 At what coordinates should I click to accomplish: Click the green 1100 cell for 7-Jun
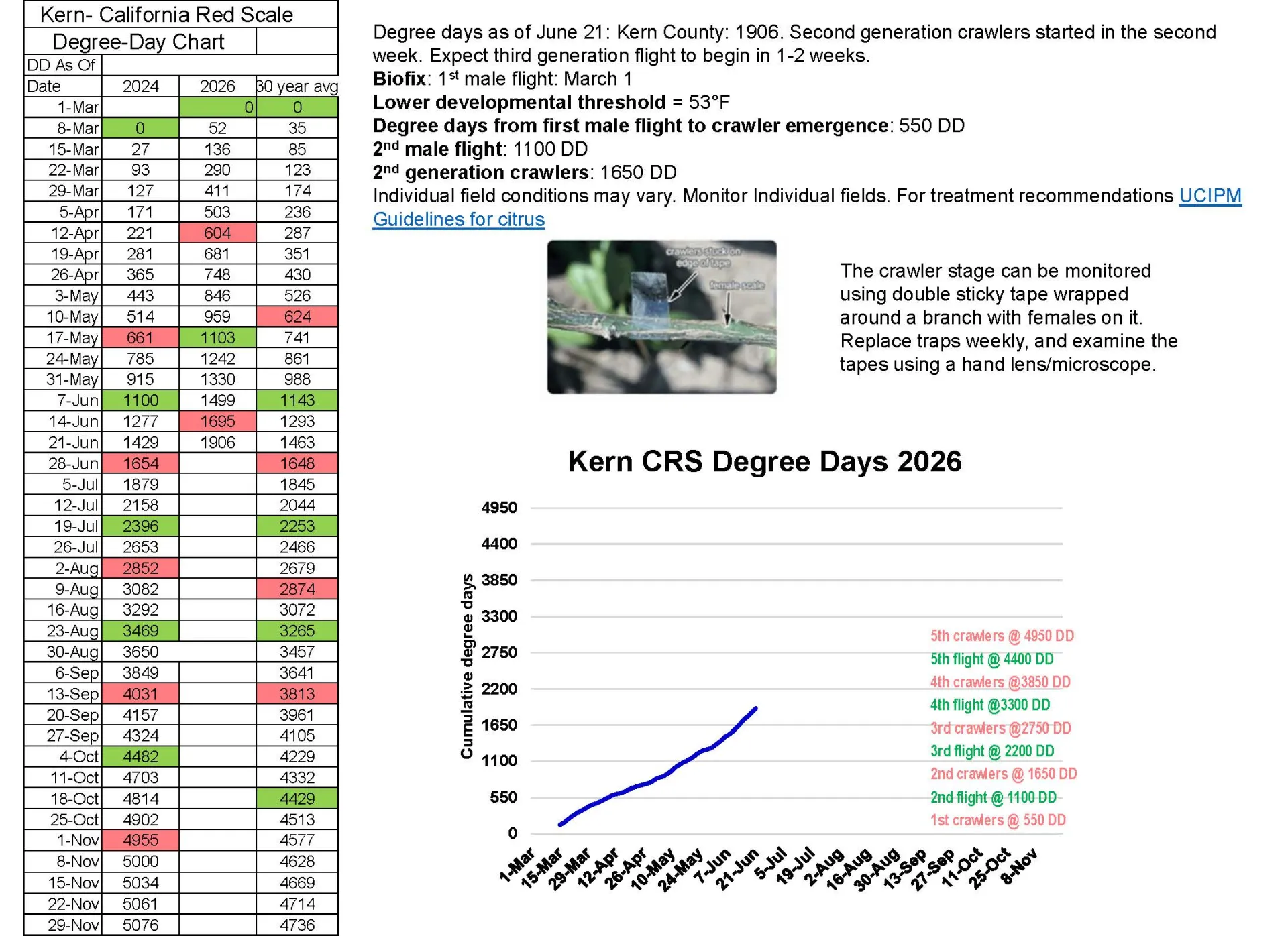coord(140,400)
